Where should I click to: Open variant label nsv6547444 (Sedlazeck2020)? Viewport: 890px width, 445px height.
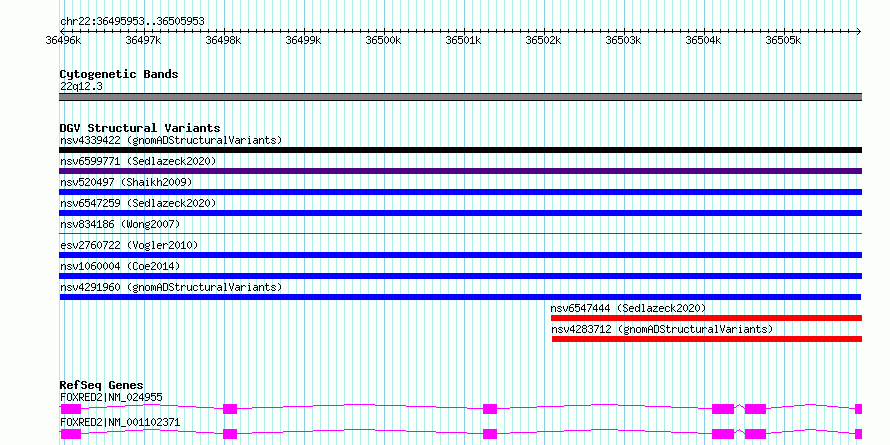pos(628,308)
